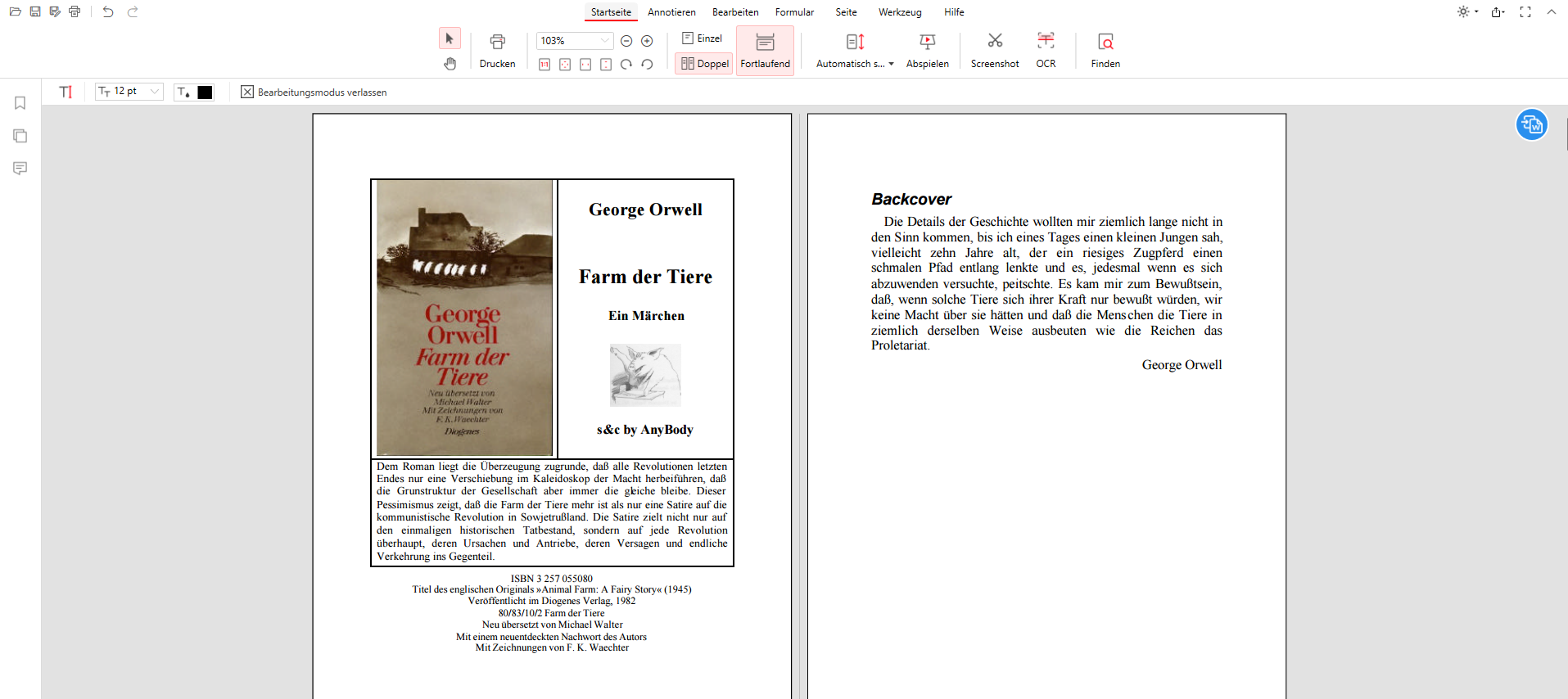
Task: Click the 'George Orwell' signature under Backcover
Action: [x=1182, y=365]
